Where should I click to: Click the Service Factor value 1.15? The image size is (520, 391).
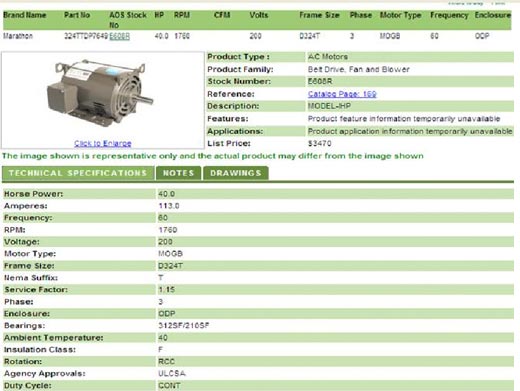pos(166,289)
